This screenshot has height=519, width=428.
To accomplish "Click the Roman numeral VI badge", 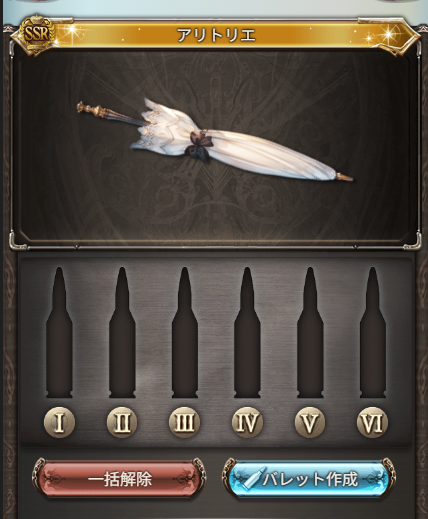I will click(372, 423).
